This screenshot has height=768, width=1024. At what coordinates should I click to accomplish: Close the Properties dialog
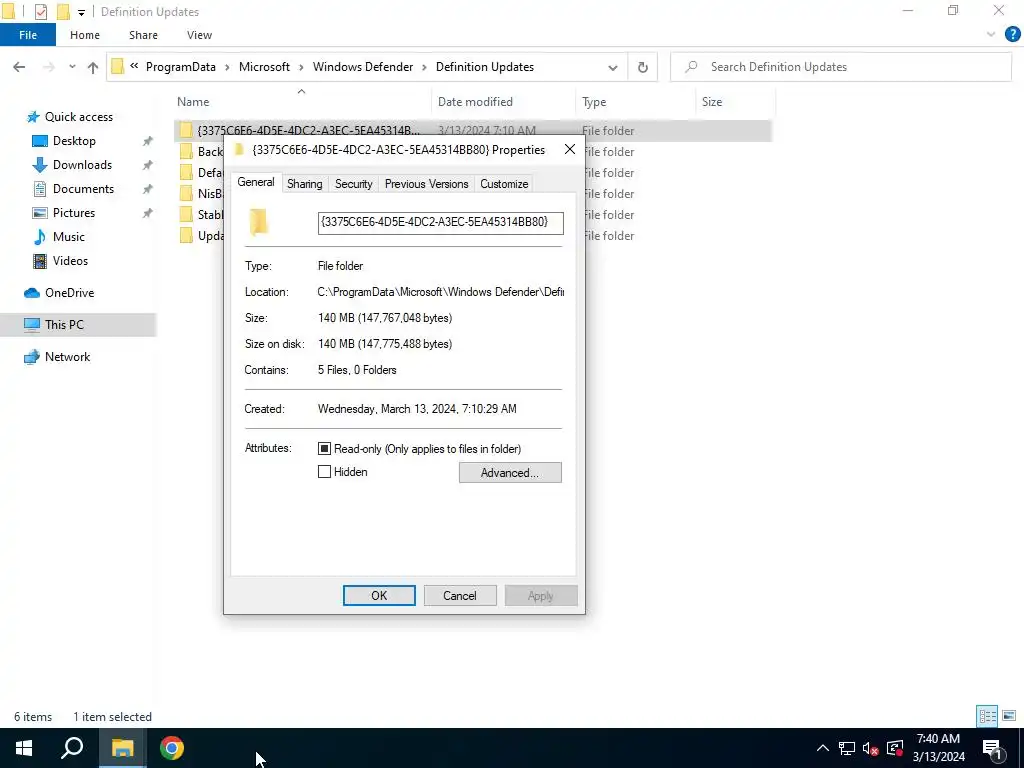569,150
